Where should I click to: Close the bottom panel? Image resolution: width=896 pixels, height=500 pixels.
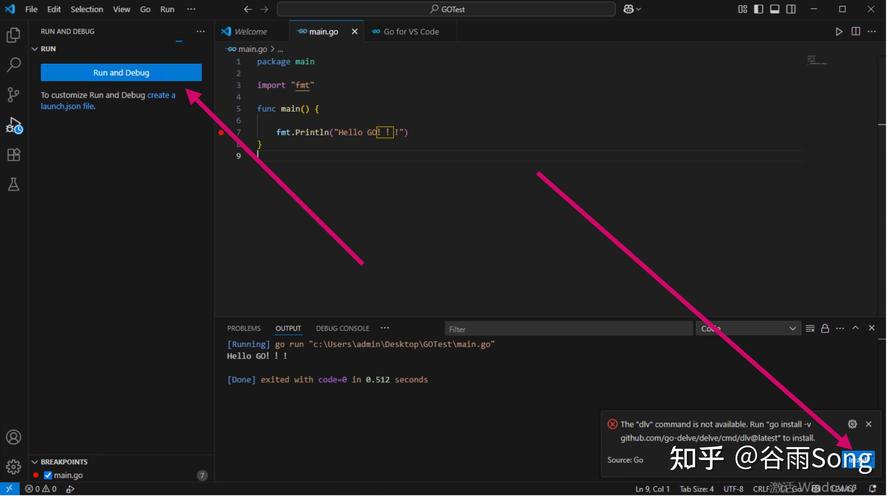(x=871, y=328)
